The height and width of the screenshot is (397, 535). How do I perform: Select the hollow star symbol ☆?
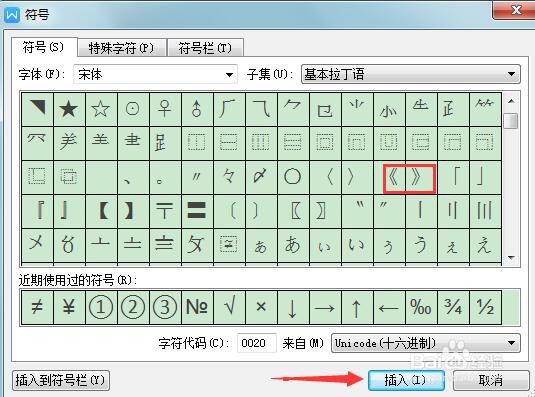coord(101,109)
